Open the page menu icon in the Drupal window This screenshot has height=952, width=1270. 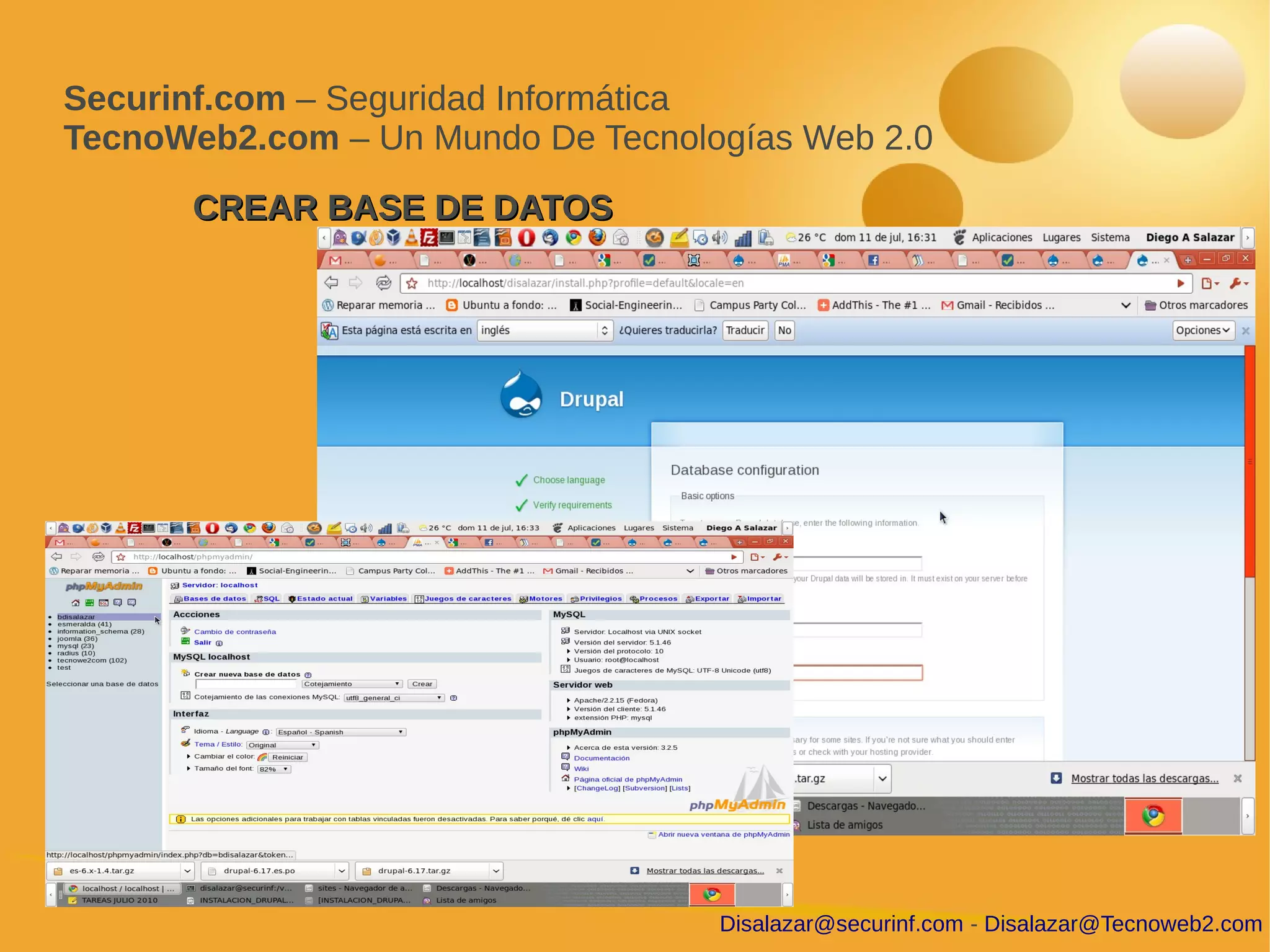1209,283
